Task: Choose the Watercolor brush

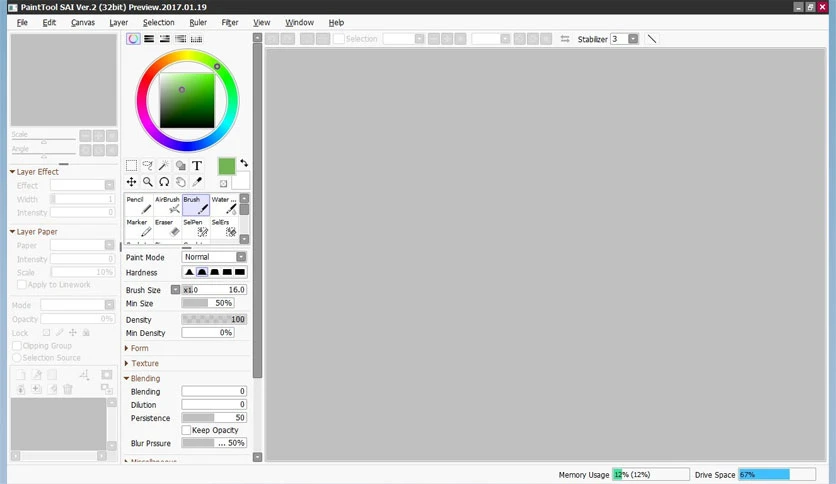Action: tap(224, 205)
